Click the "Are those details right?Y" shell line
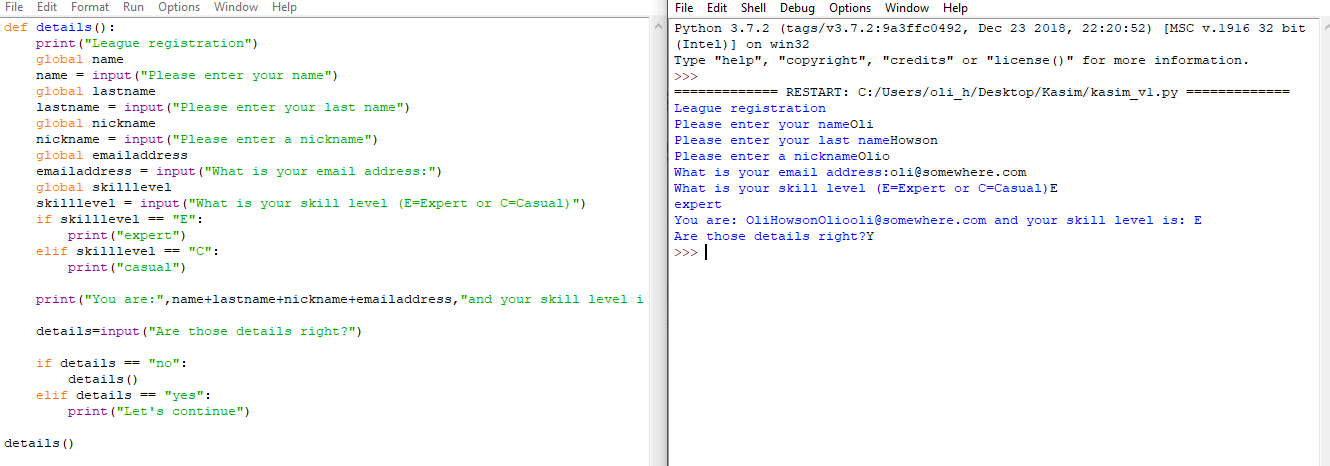The image size is (1330, 466). 774,237
